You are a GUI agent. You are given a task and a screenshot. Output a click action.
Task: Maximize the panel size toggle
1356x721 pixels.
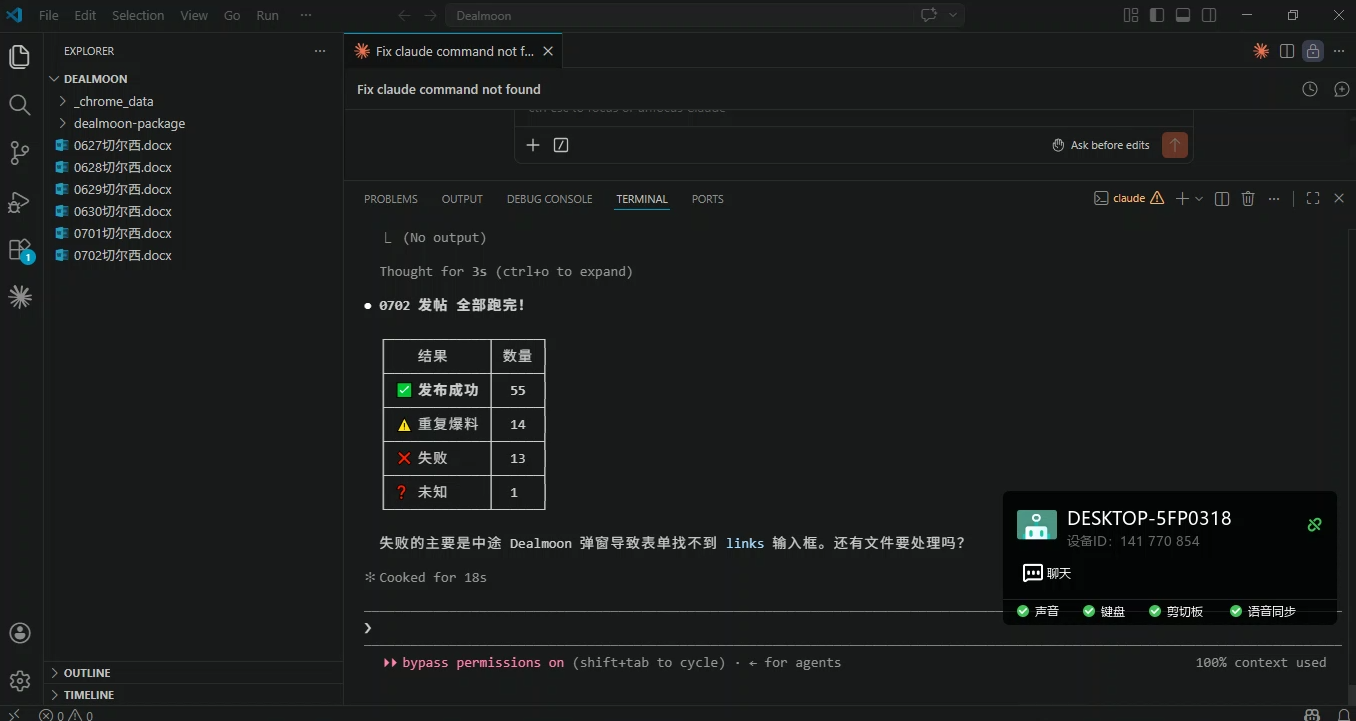(x=1313, y=199)
